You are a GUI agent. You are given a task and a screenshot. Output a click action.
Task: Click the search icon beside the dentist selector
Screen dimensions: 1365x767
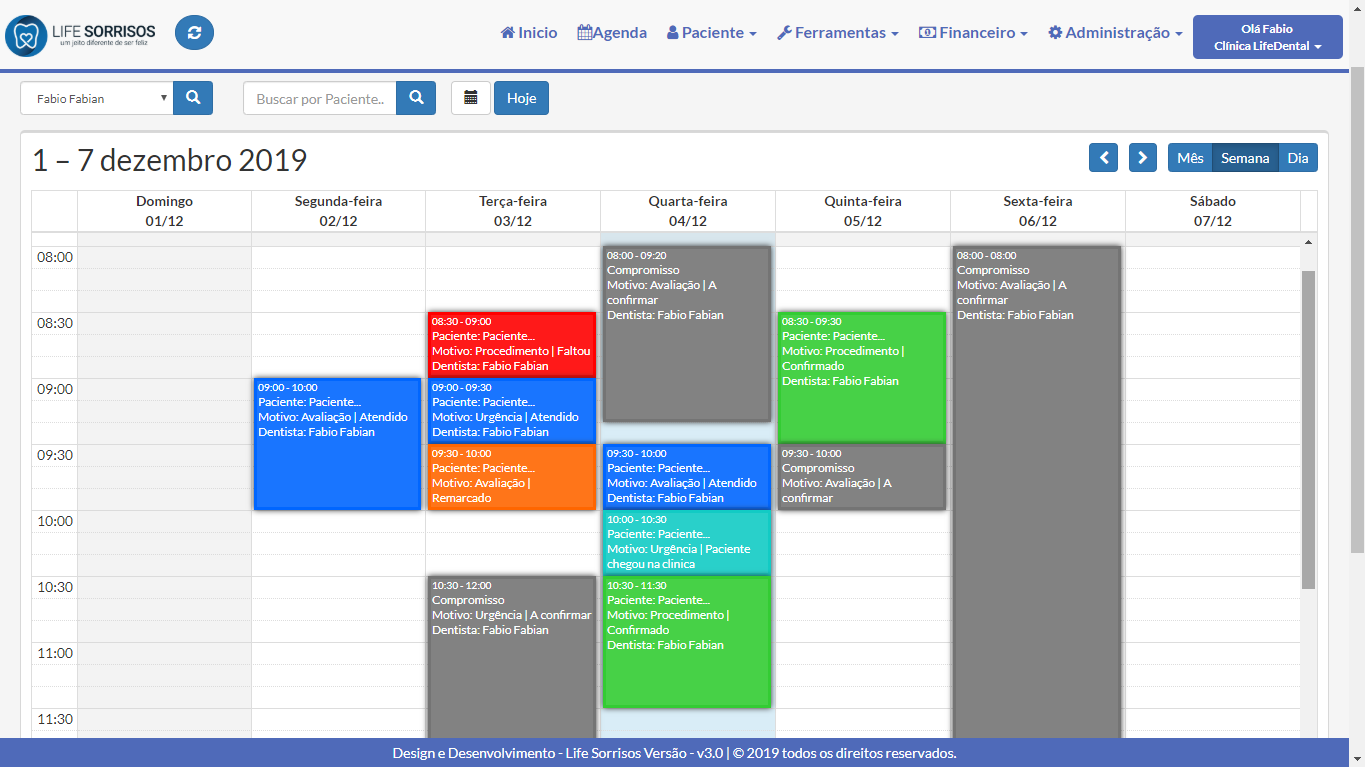point(192,97)
